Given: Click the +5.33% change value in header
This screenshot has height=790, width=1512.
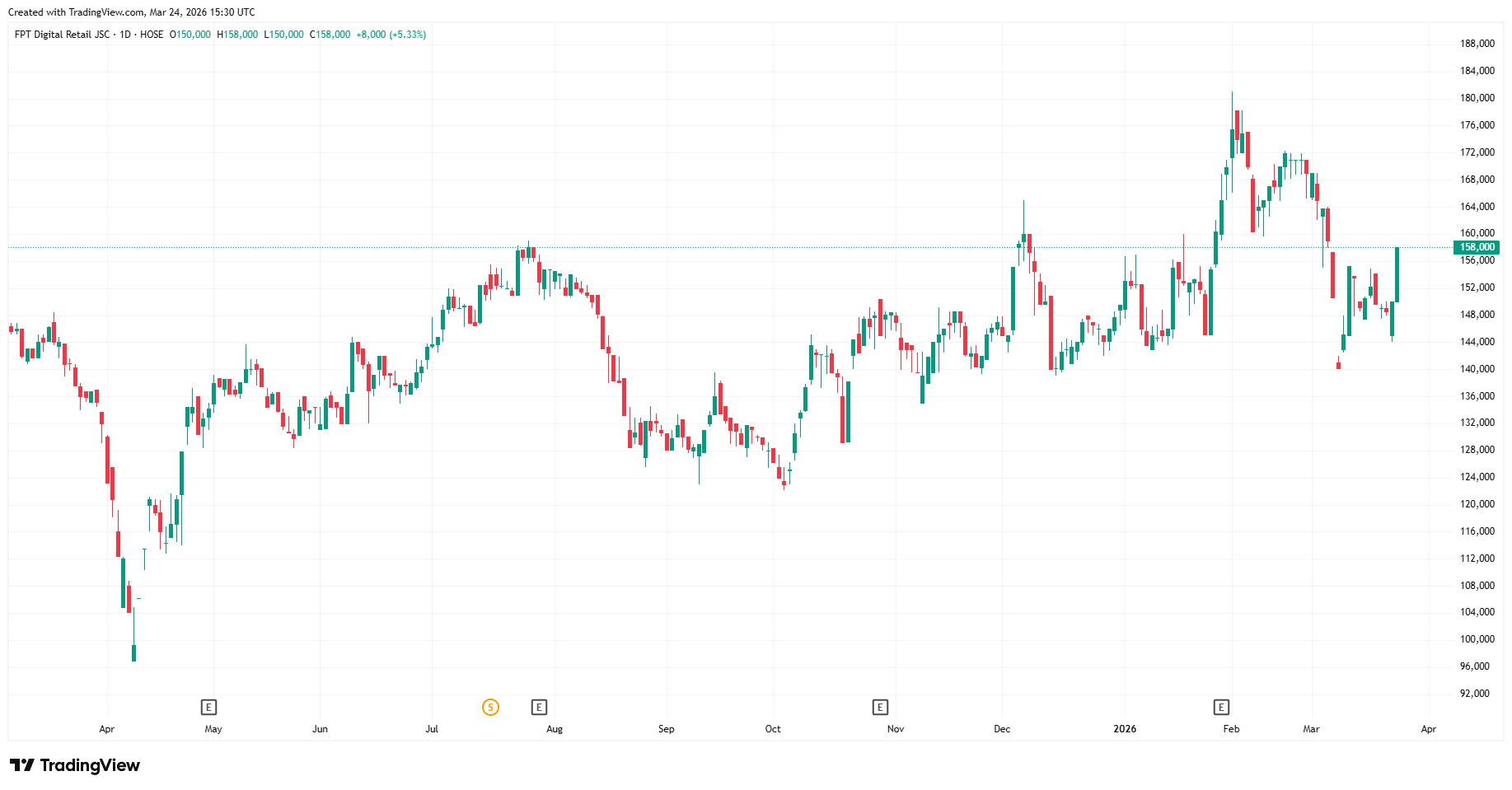Looking at the screenshot, I should (x=408, y=35).
